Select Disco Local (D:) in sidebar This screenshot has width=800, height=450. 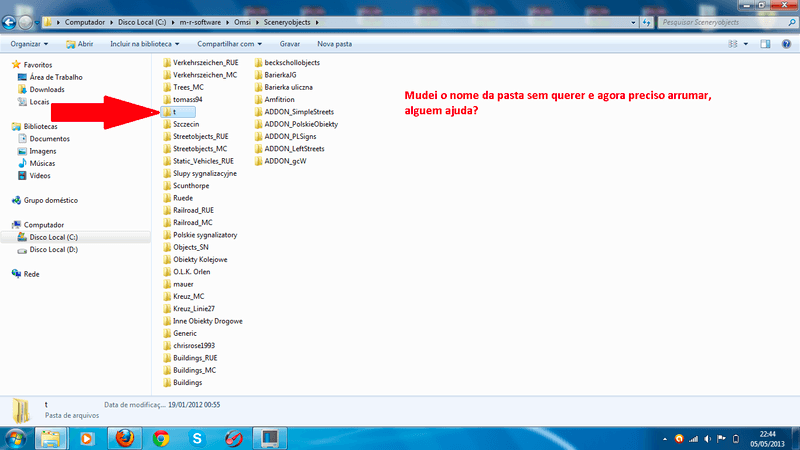[x=53, y=250]
